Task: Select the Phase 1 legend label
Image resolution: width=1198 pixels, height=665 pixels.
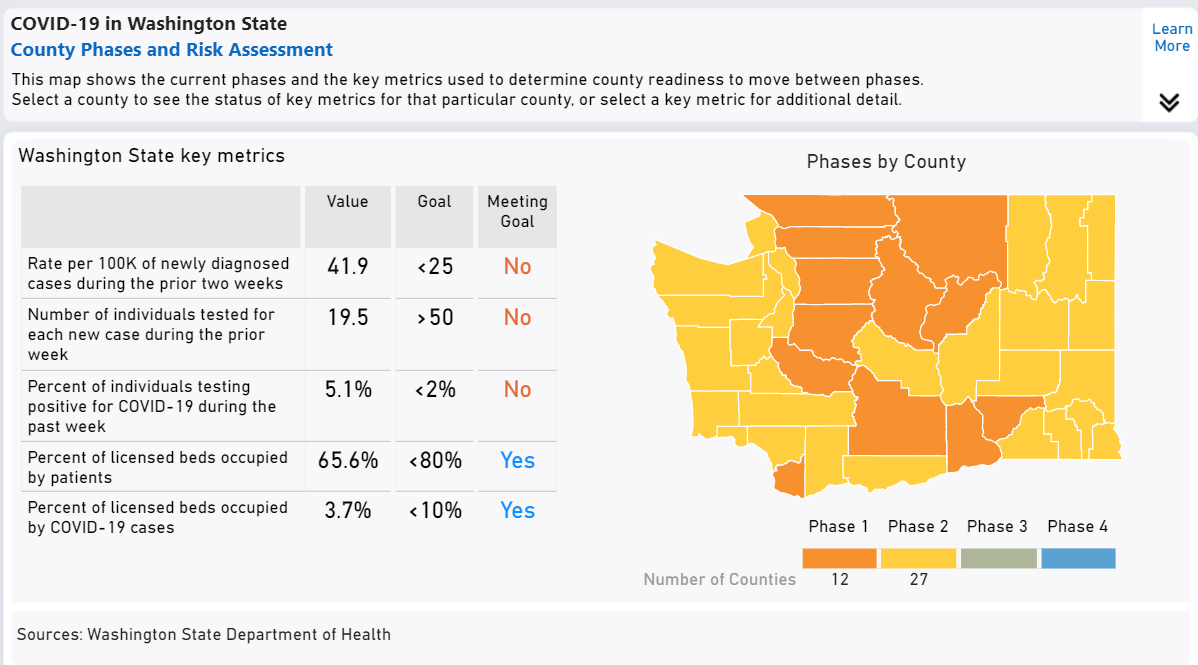Action: pos(838,526)
